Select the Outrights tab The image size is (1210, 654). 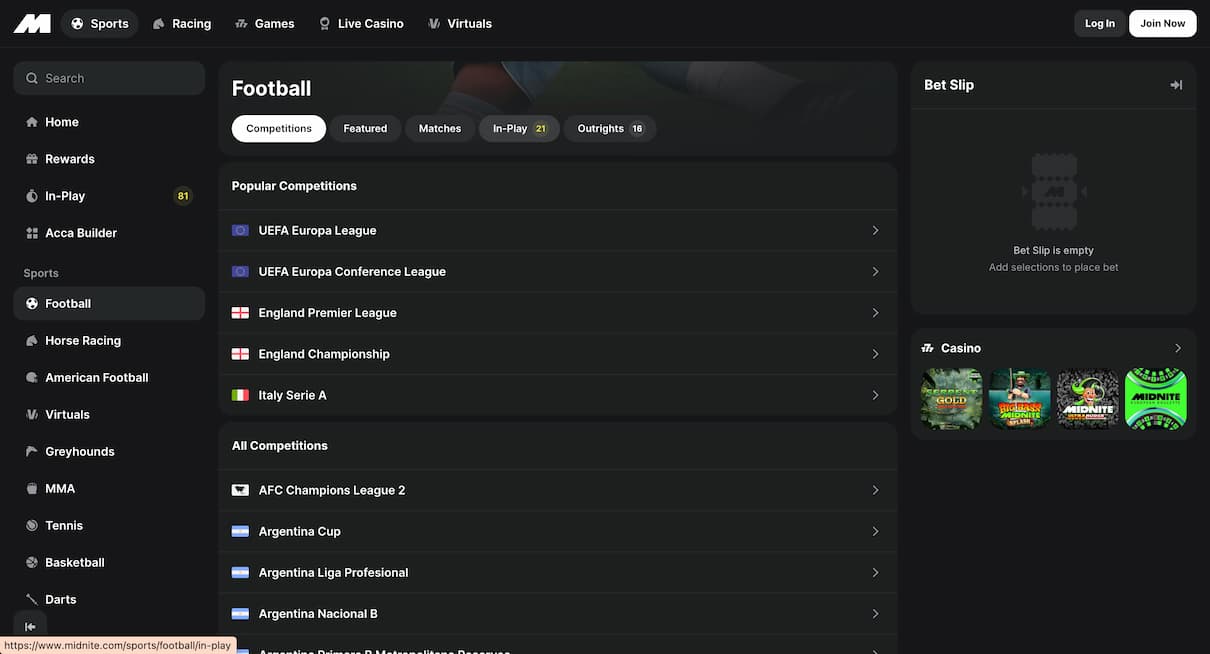click(x=610, y=129)
